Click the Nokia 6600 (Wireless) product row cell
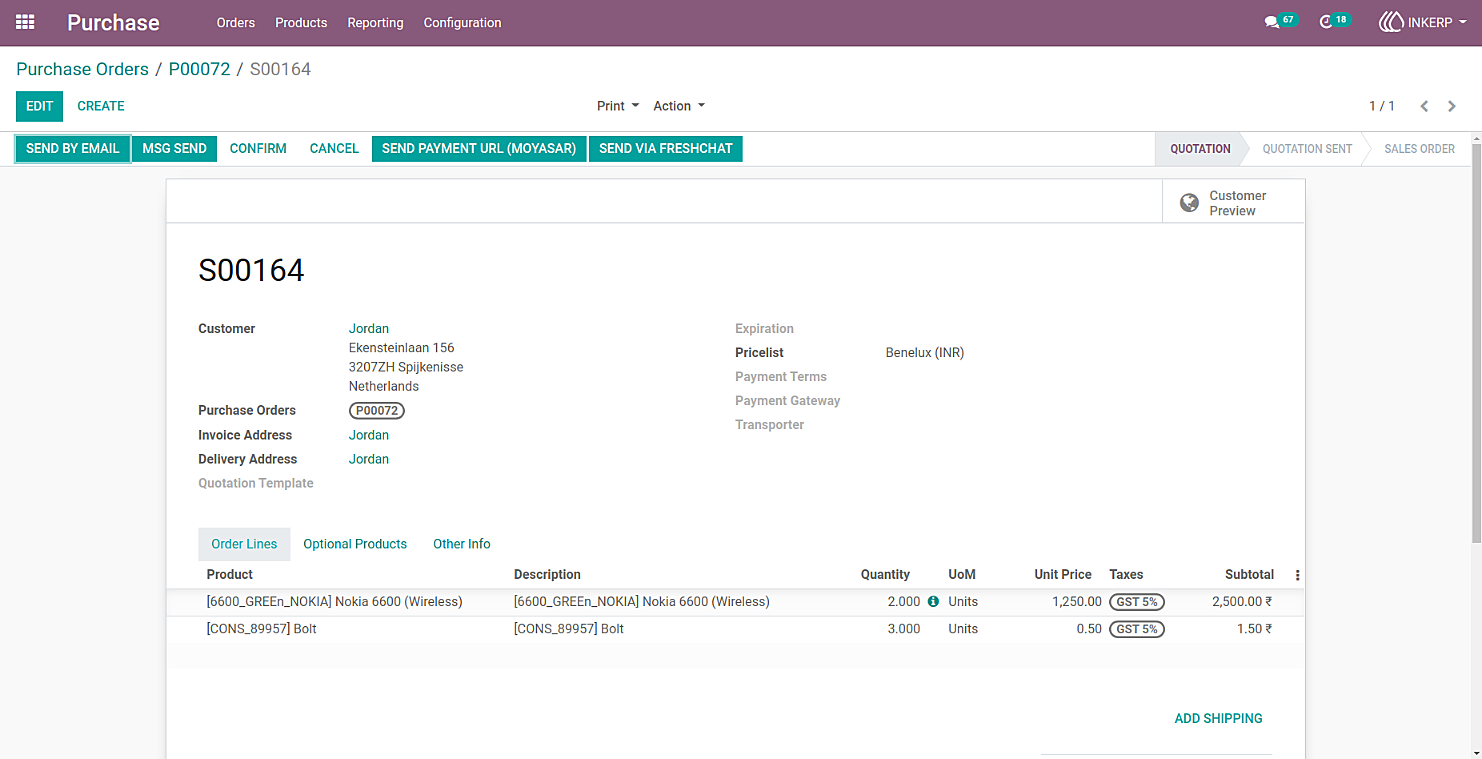The image size is (1482, 759). click(x=334, y=602)
